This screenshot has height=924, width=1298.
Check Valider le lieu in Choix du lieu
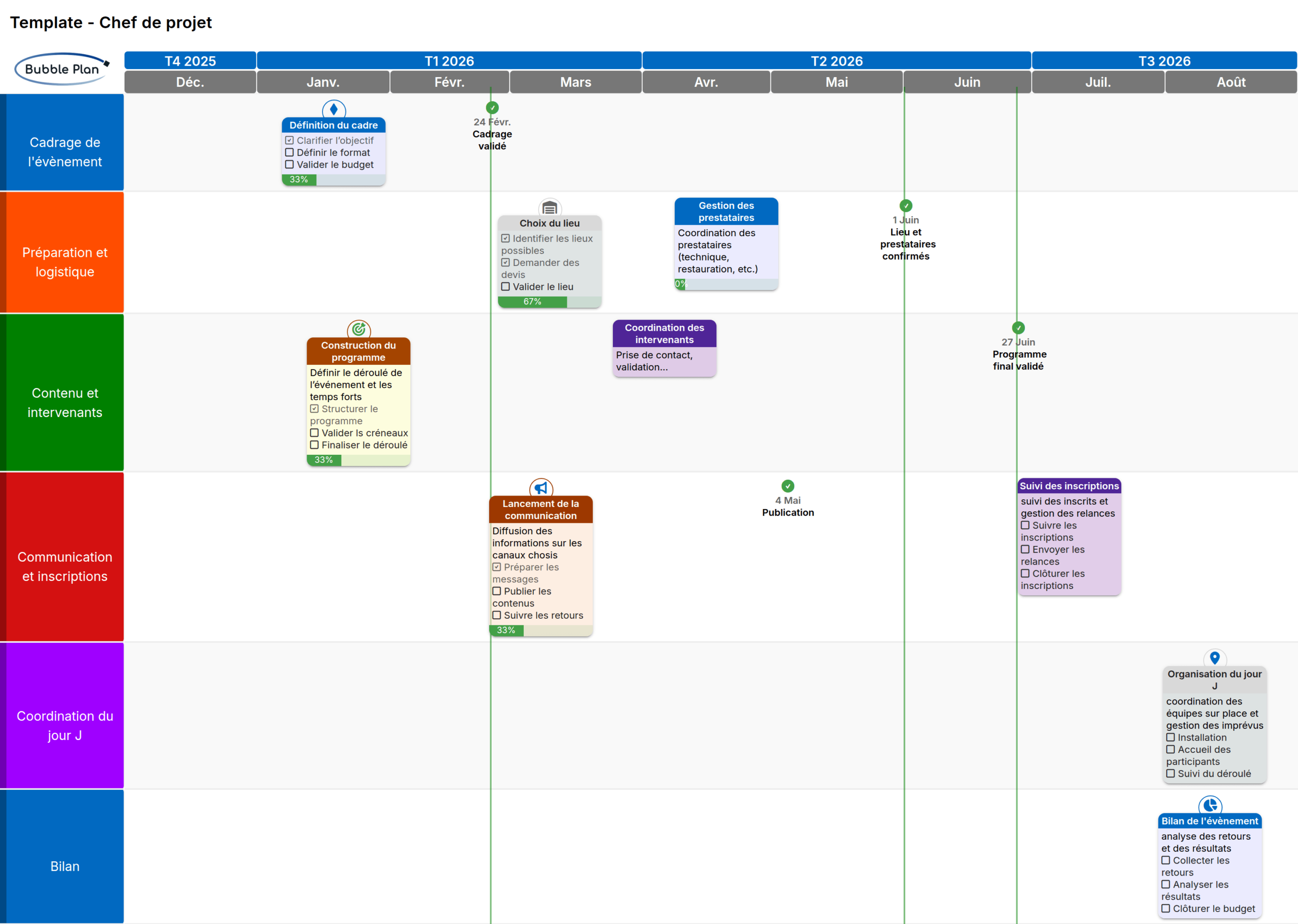(x=505, y=286)
